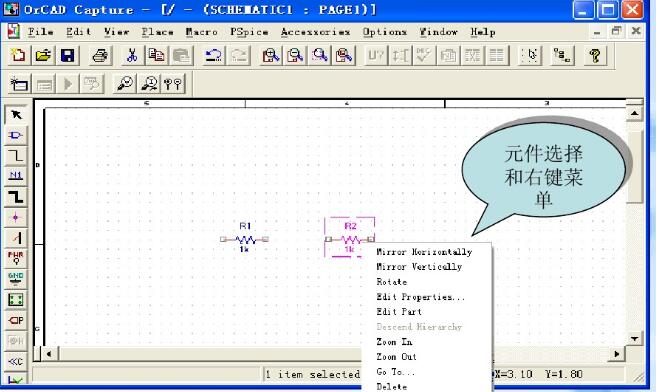Click the selected resistor R2 symbol
This screenshot has height=392, width=656.
point(350,239)
